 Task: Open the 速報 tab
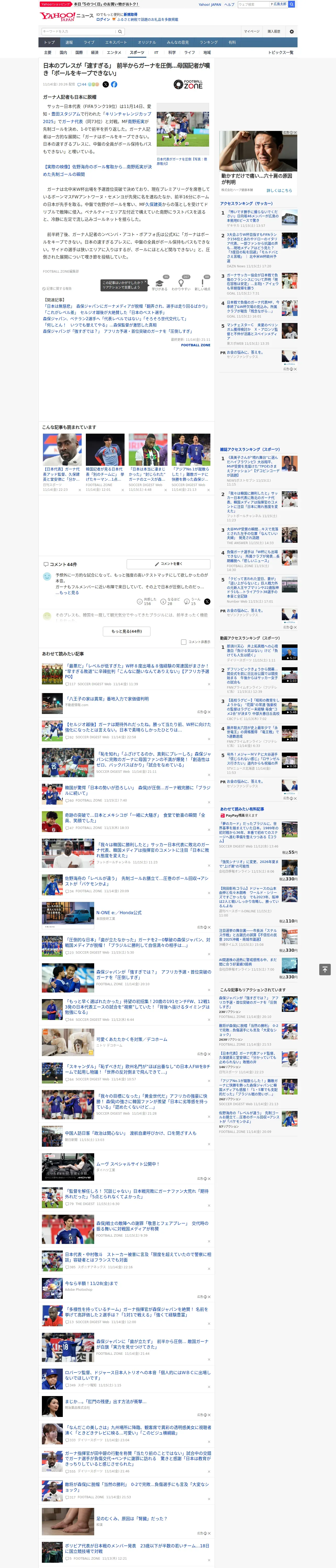tap(69, 43)
